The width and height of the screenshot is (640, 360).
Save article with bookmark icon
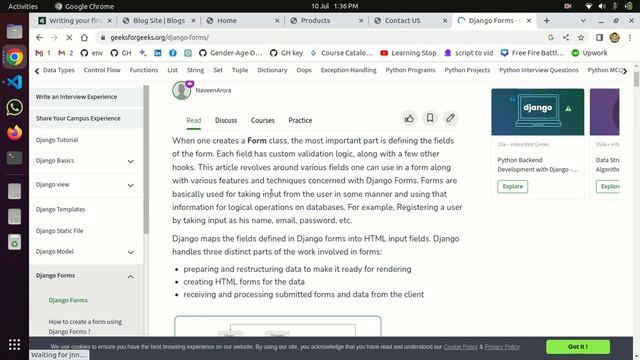tap(430, 118)
